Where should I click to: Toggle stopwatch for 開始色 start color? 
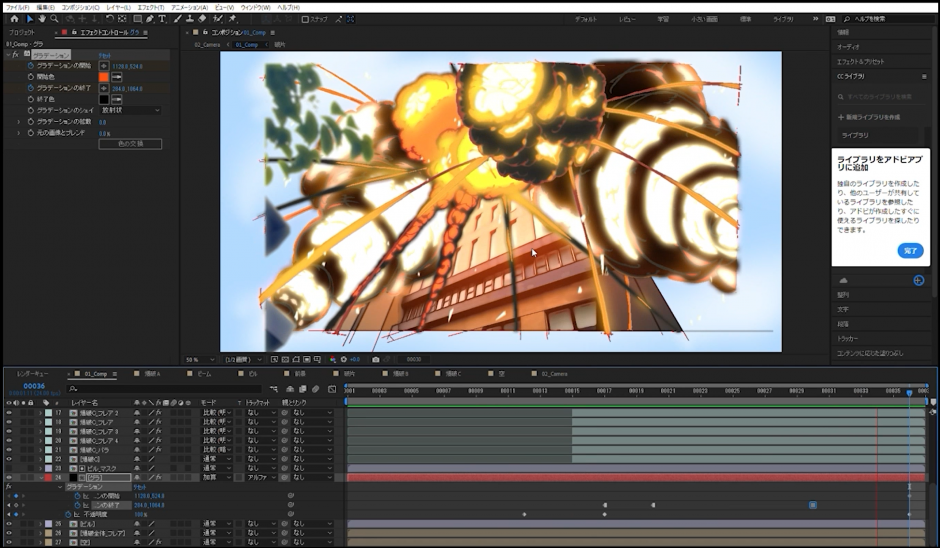click(x=31, y=77)
